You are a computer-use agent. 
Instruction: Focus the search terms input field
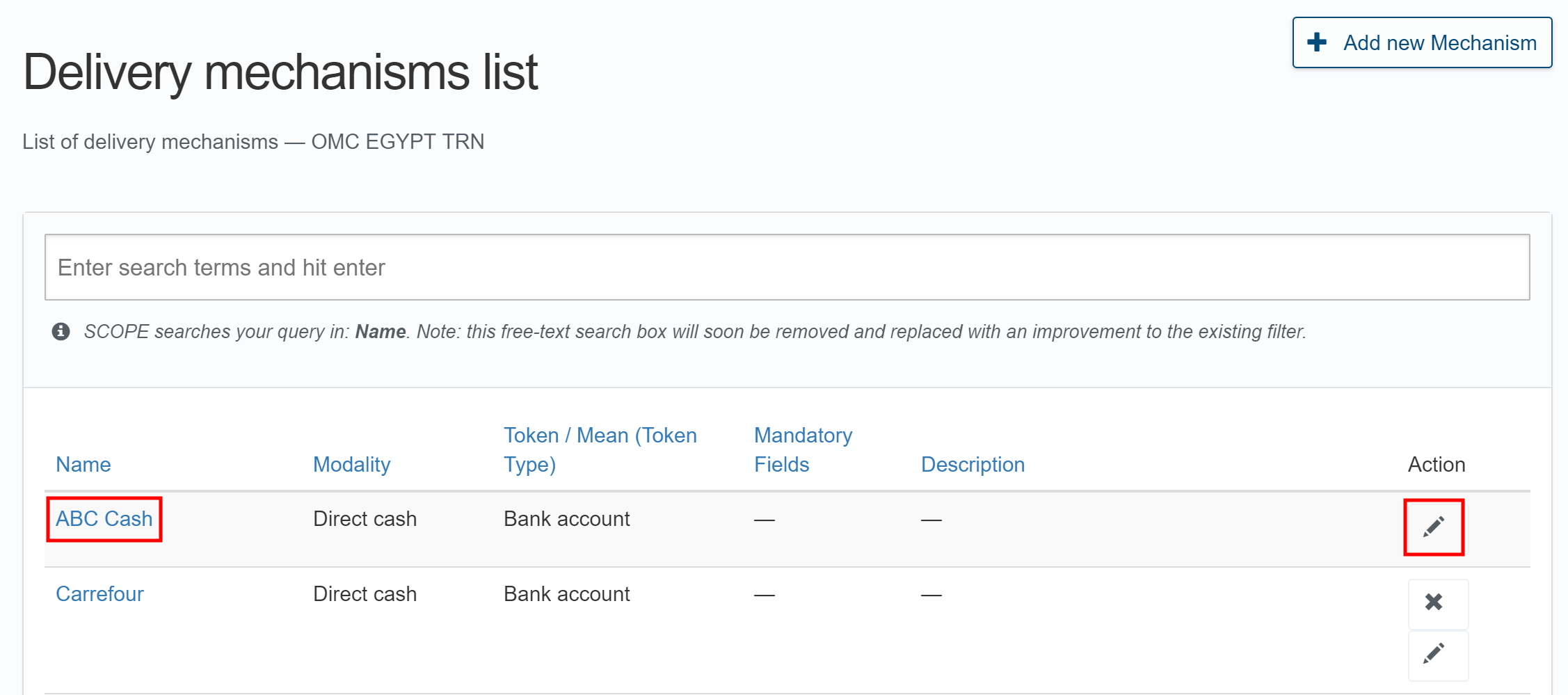pyautogui.click(x=786, y=267)
